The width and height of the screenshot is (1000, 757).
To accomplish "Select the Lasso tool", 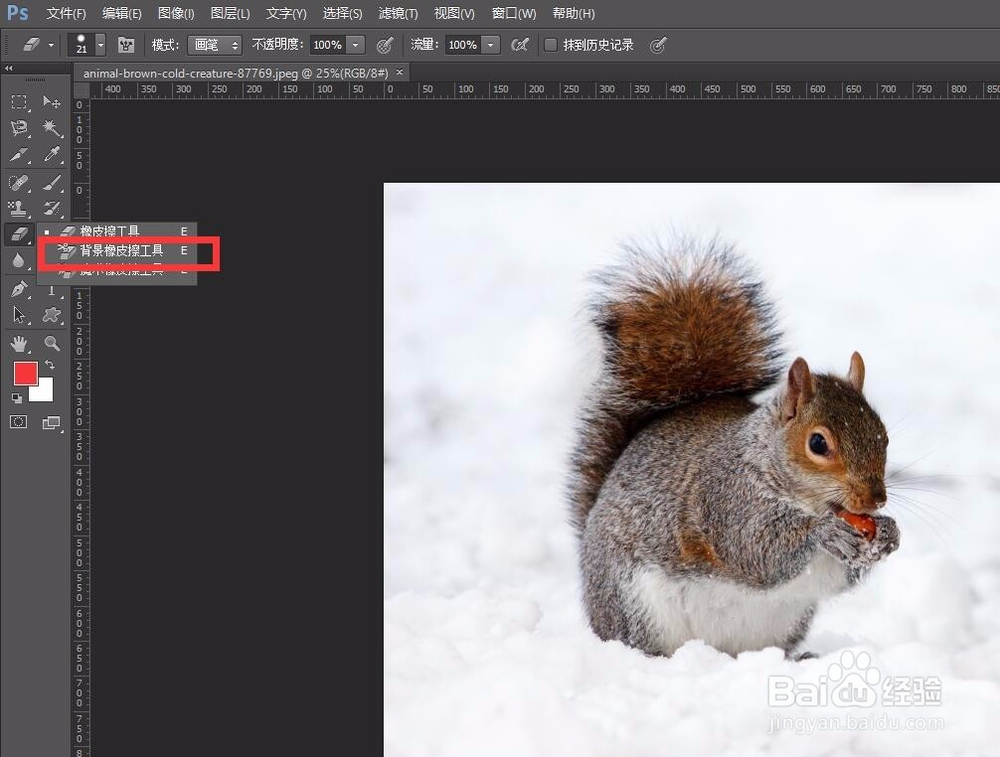I will point(19,128).
